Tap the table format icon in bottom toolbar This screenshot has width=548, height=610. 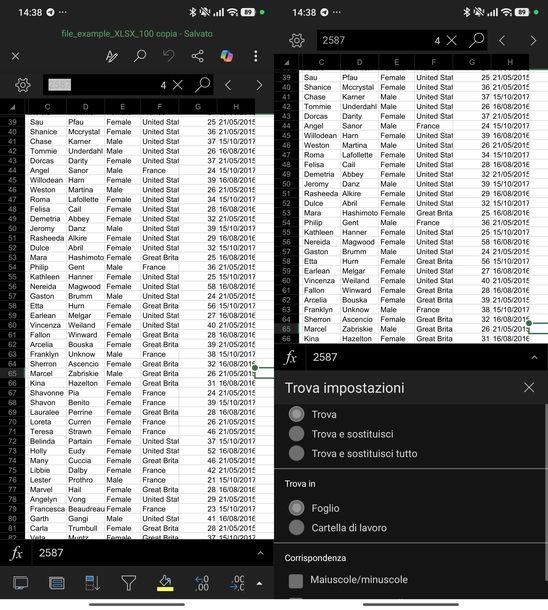57,583
